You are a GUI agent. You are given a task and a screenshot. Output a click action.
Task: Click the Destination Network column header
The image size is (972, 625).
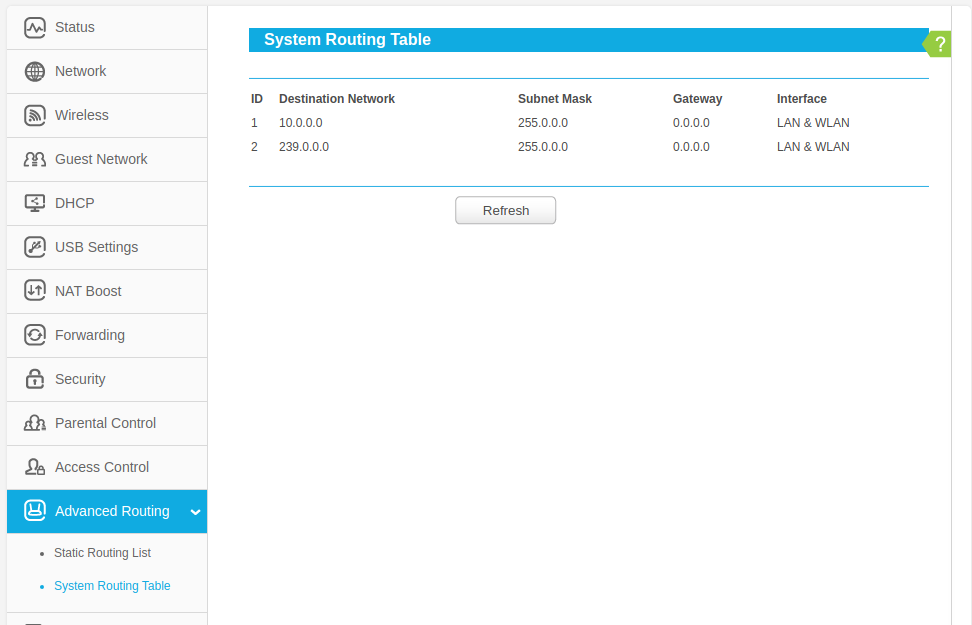coord(337,99)
